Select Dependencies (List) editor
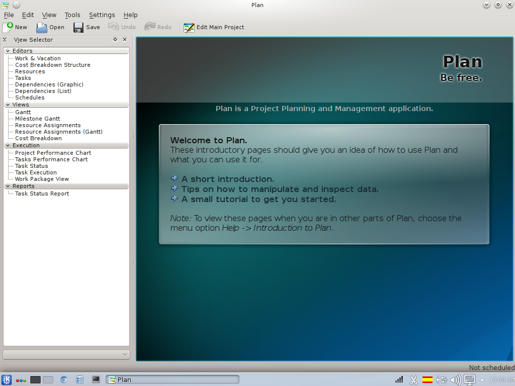515x386 pixels. point(43,91)
